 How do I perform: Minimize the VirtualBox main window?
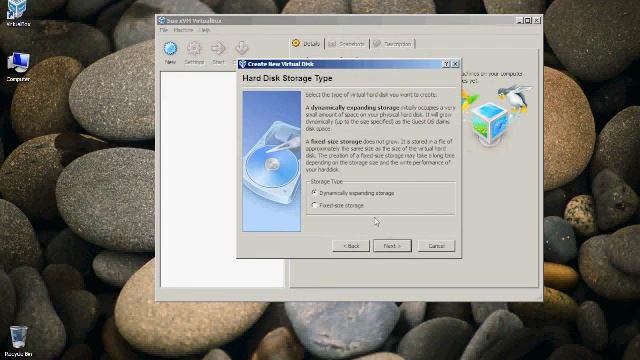(x=519, y=20)
